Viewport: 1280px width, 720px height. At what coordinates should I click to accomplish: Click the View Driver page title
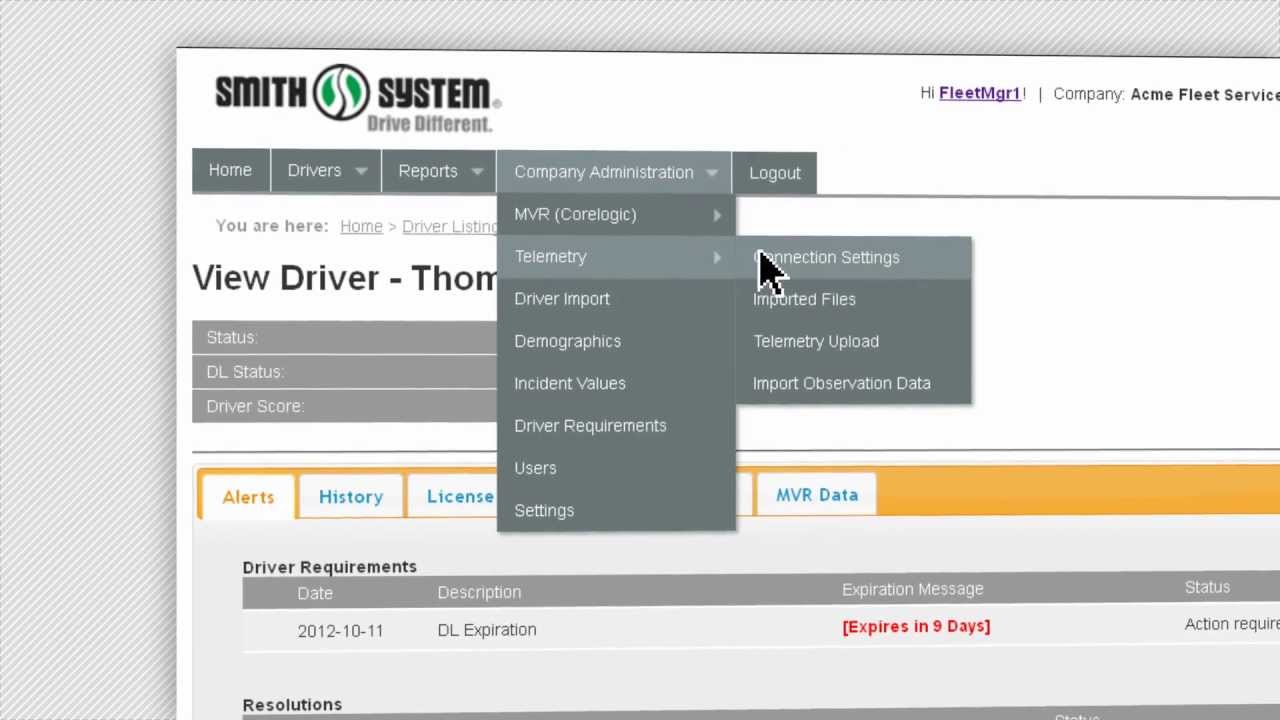[345, 278]
